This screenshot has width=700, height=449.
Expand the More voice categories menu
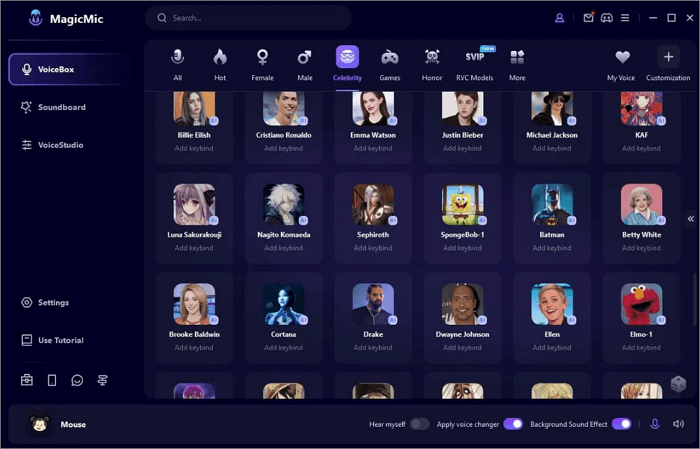[x=517, y=63]
